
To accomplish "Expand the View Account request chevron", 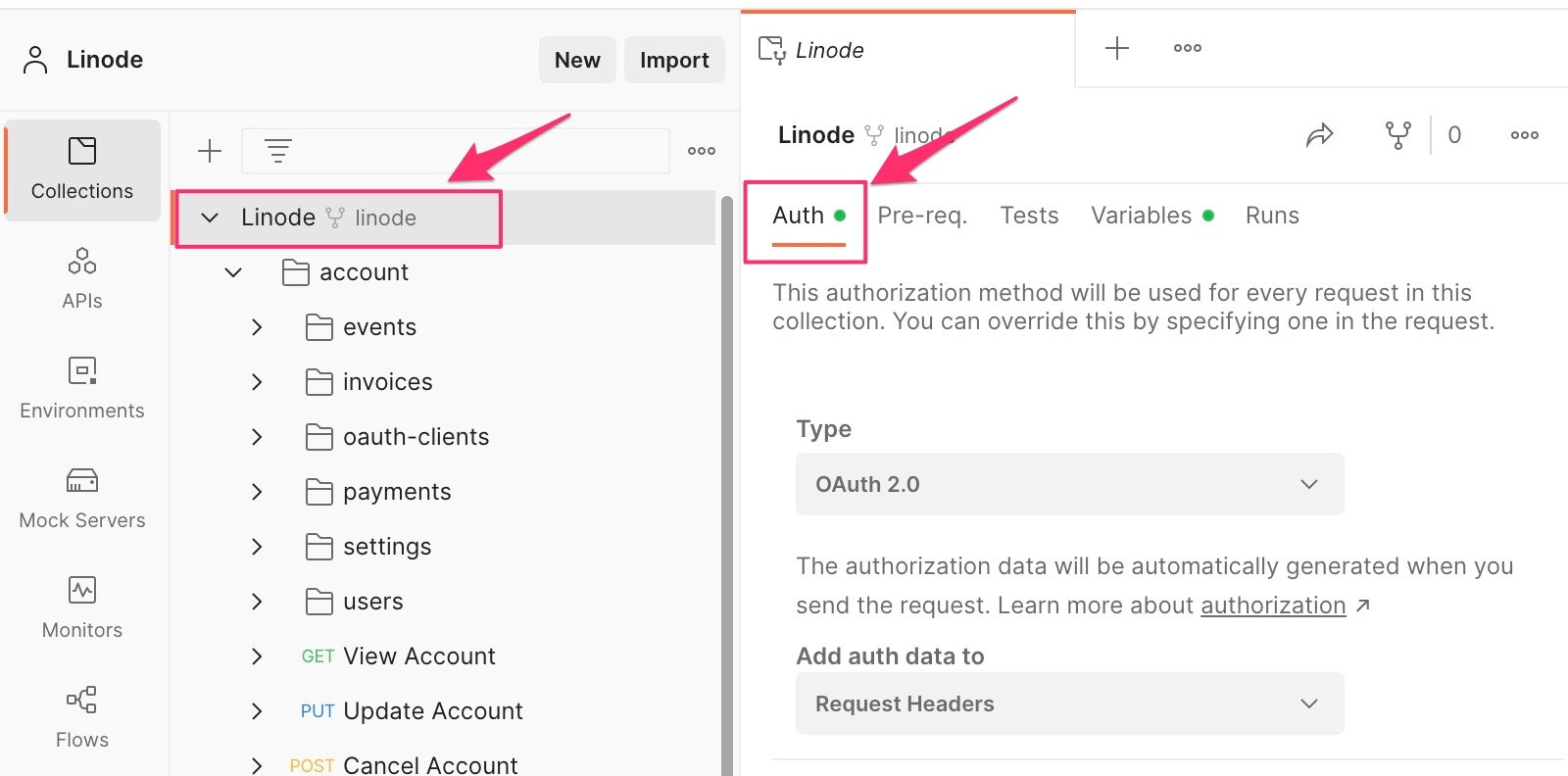I will [257, 656].
